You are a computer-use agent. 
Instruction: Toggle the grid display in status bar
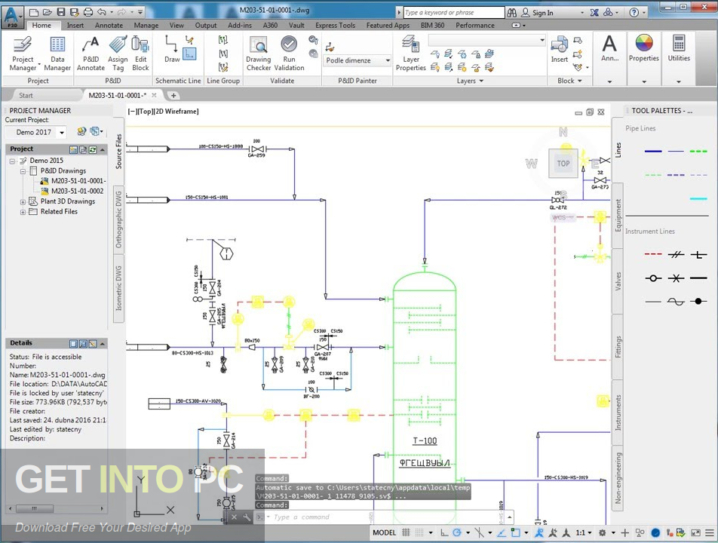(406, 532)
